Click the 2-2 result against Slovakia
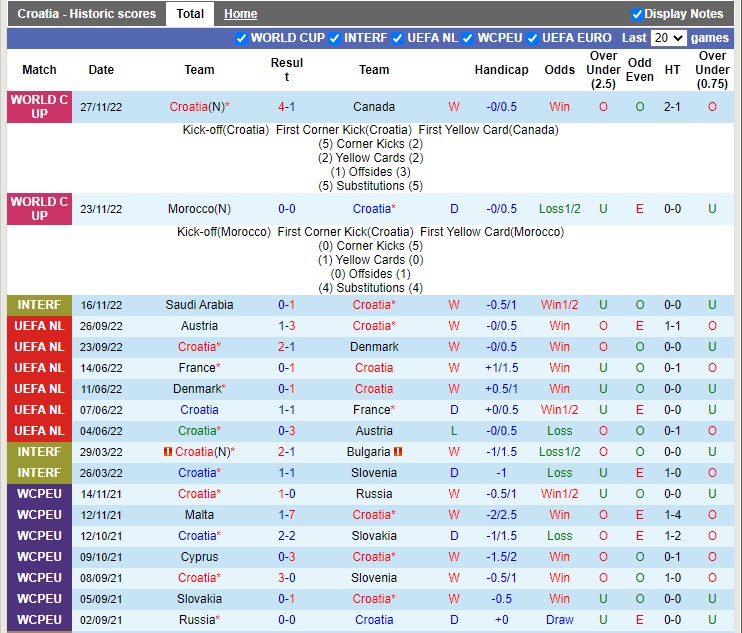 286,536
